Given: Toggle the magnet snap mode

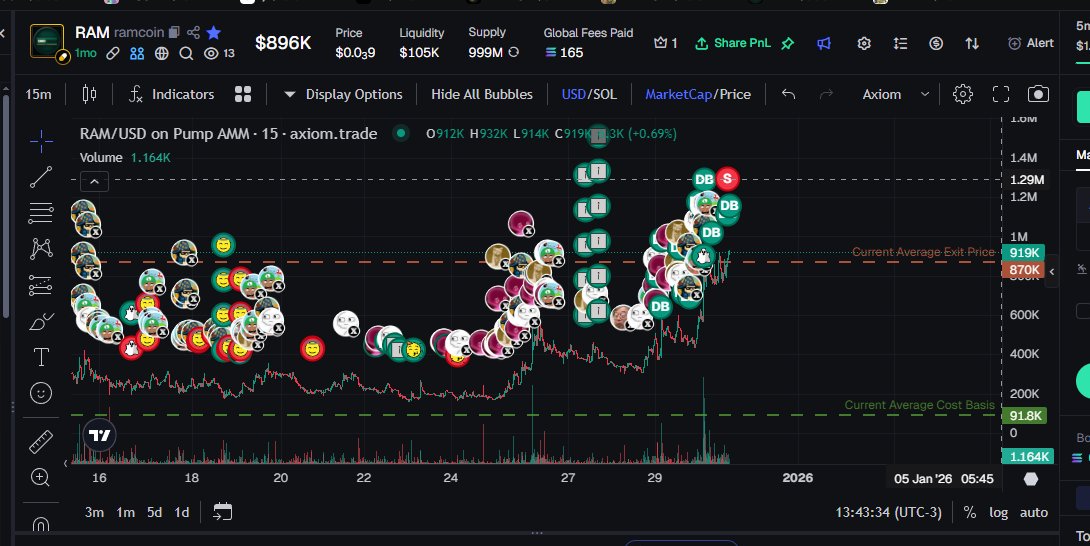Looking at the screenshot, I should 41,525.
